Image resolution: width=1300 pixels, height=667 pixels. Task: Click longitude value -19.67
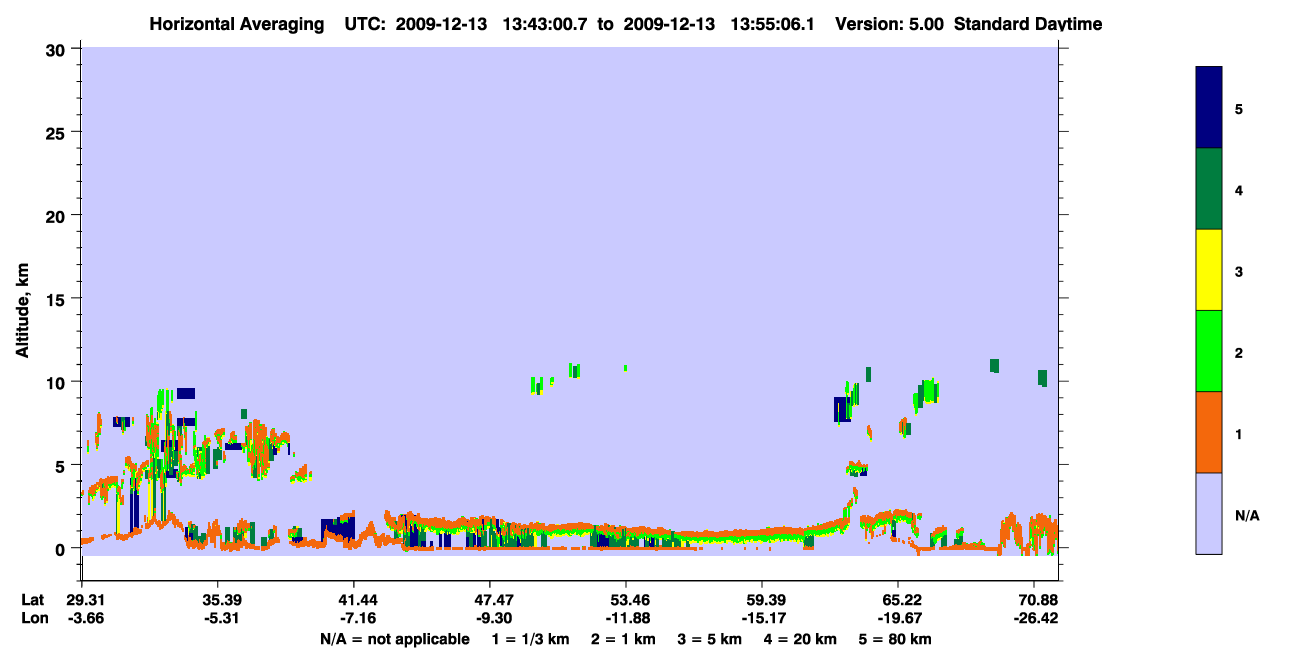898,618
